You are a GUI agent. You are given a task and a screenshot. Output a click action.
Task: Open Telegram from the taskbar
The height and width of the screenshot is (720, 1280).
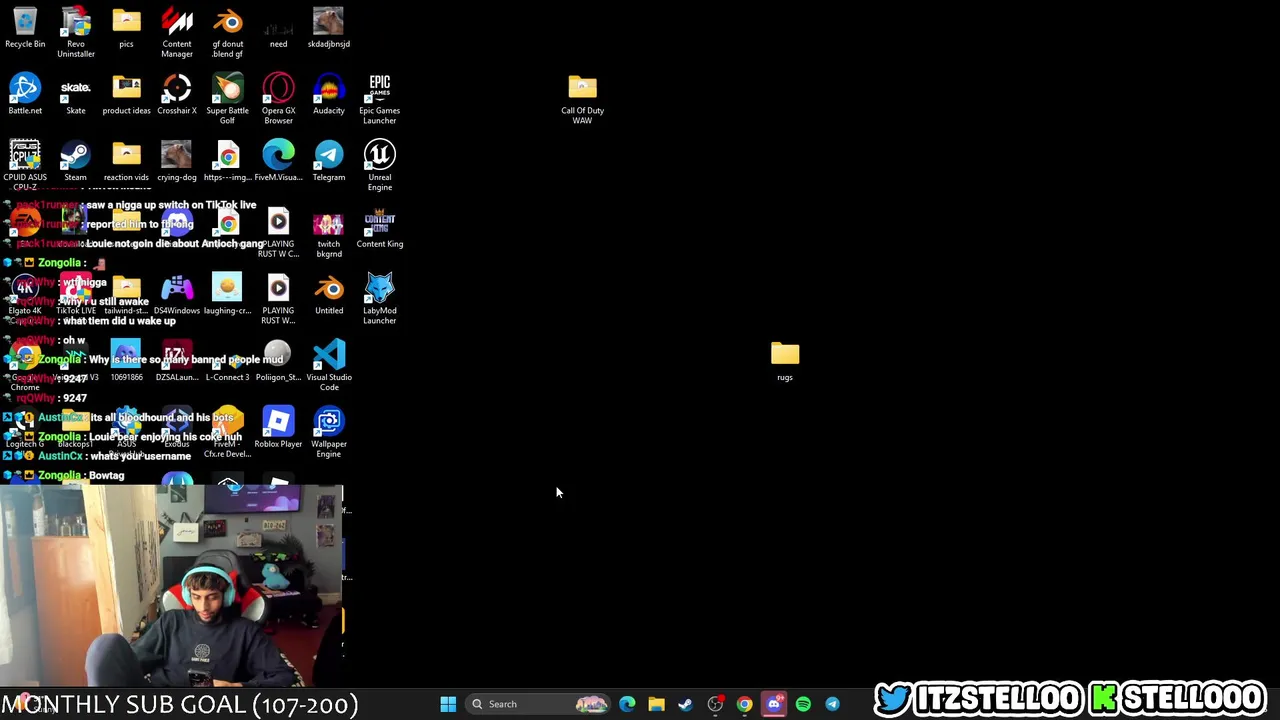[x=832, y=704]
